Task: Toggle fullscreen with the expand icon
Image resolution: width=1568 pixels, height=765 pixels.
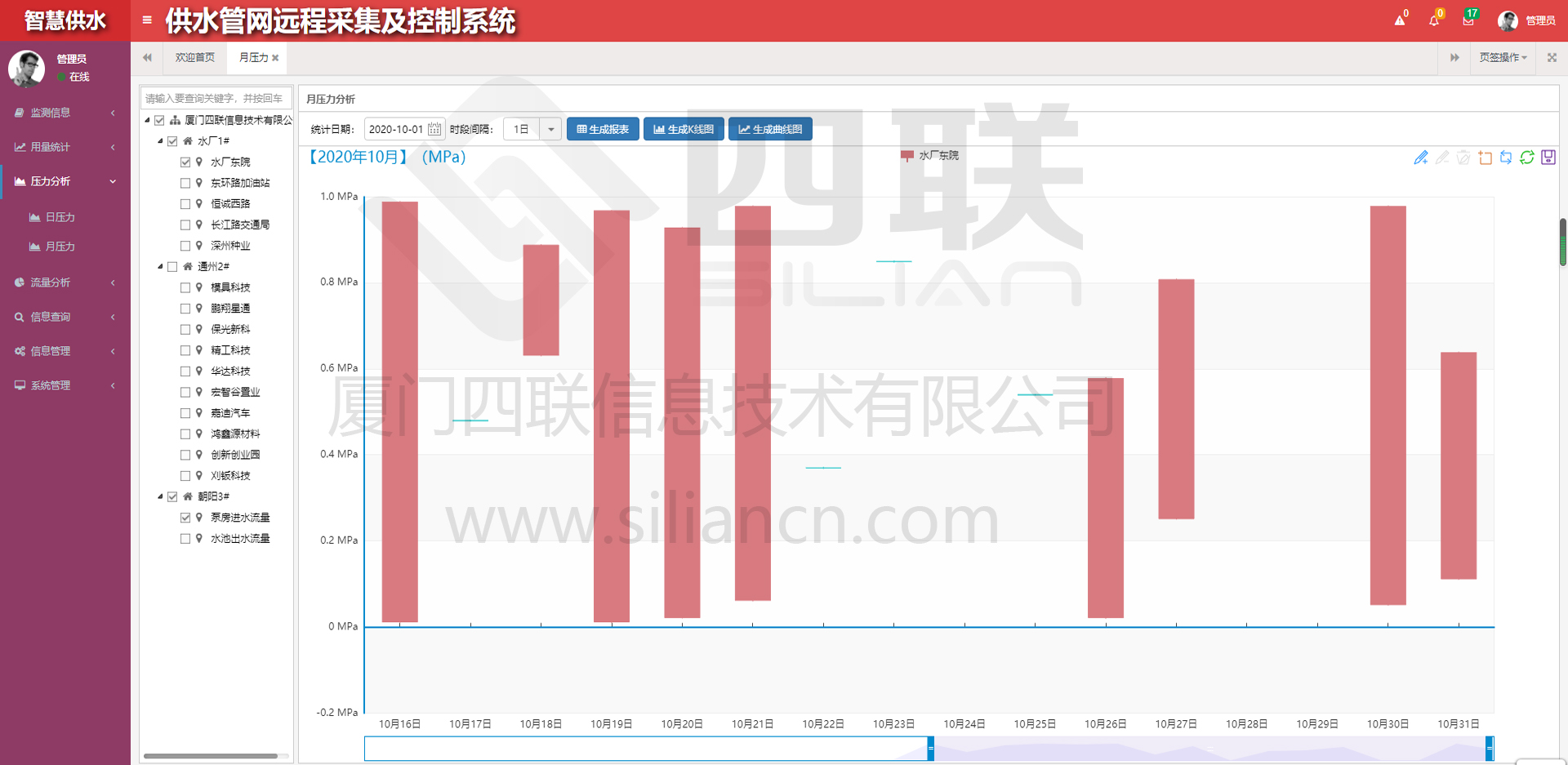Action: coord(1552,57)
